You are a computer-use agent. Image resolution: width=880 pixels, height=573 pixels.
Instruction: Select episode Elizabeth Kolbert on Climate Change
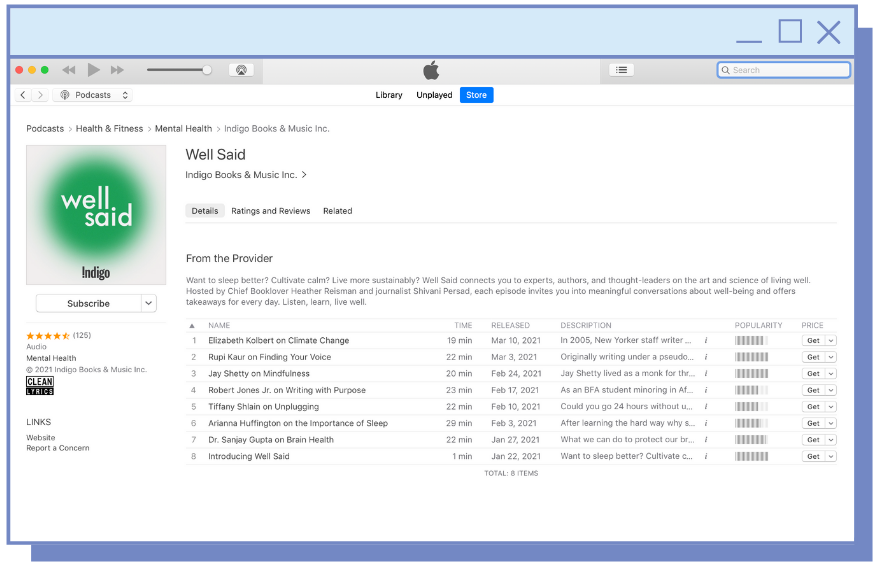[278, 341]
